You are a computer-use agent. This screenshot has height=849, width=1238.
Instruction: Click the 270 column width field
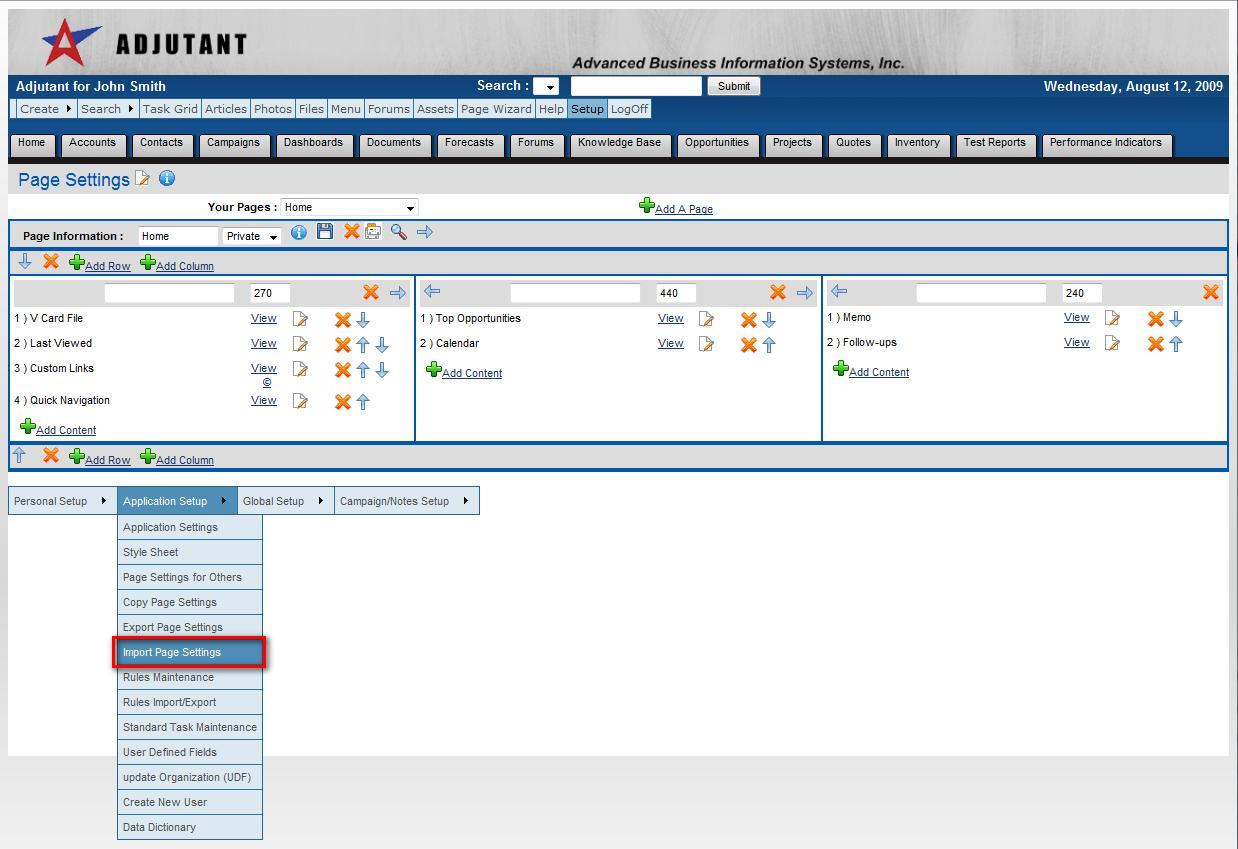point(269,293)
